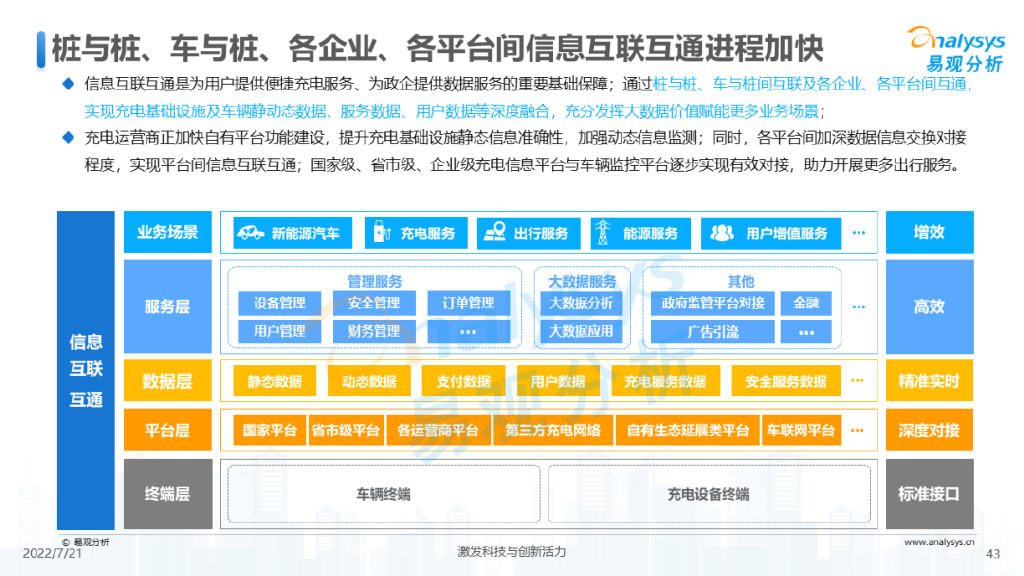The image size is (1024, 576).
Task: Click the 精准实时 box
Action: [929, 381]
